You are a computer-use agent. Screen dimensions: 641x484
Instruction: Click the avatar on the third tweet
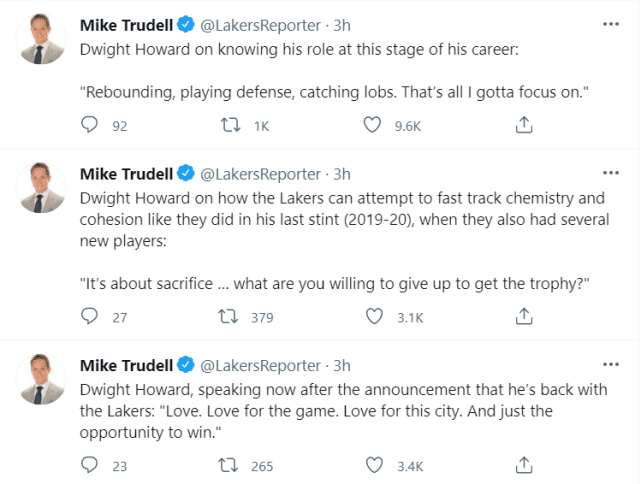click(40, 379)
